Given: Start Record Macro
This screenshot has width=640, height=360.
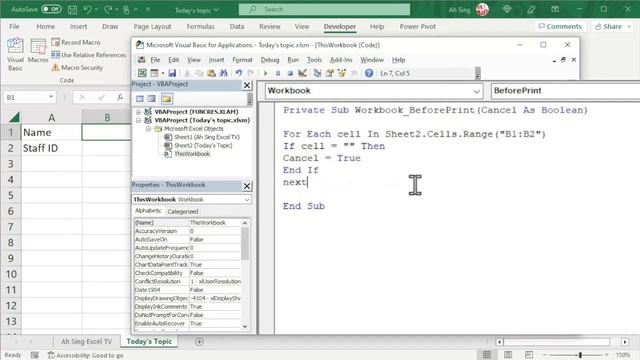Looking at the screenshot, I should click(x=76, y=42).
